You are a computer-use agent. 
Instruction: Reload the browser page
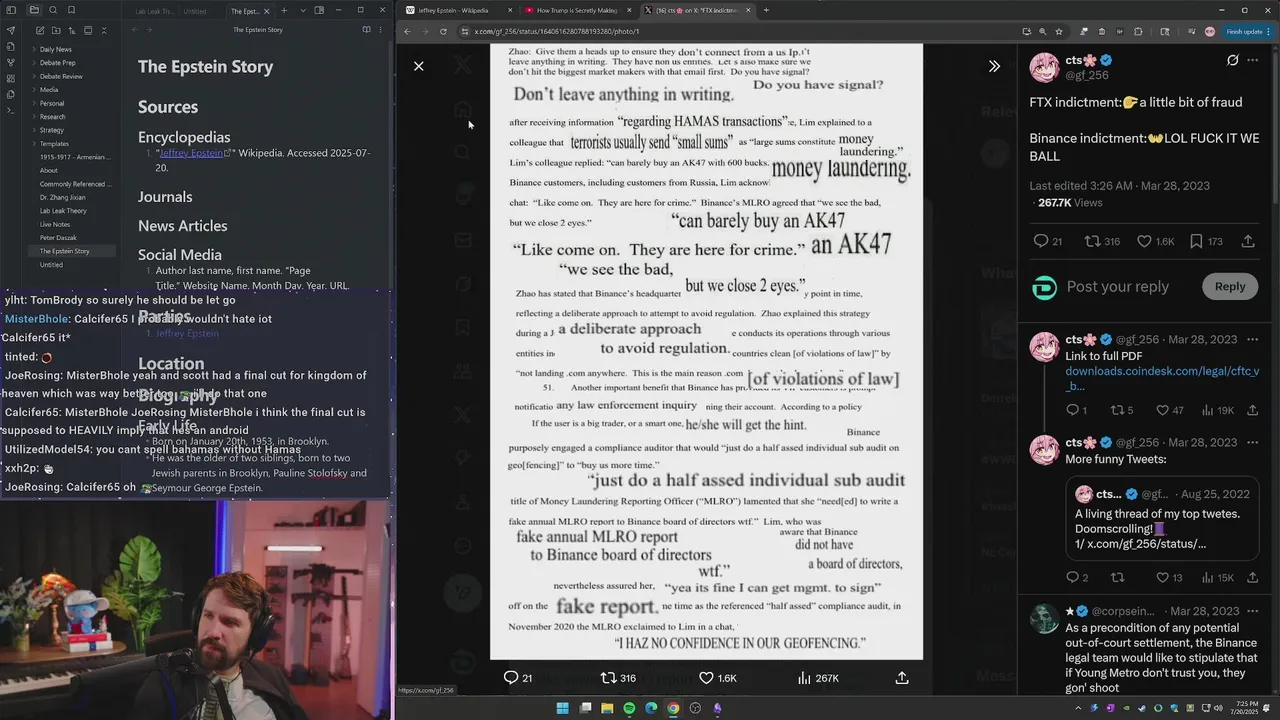coord(443,31)
